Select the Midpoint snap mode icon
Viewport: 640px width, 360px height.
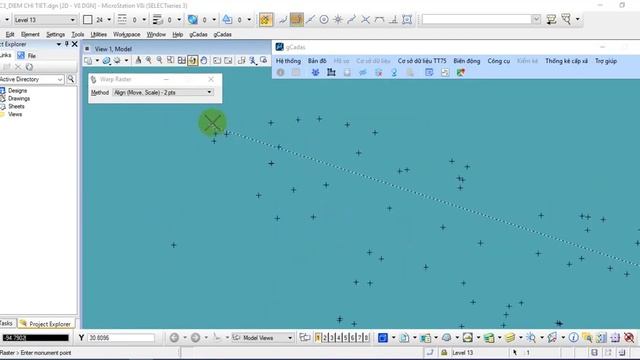pos(311,20)
